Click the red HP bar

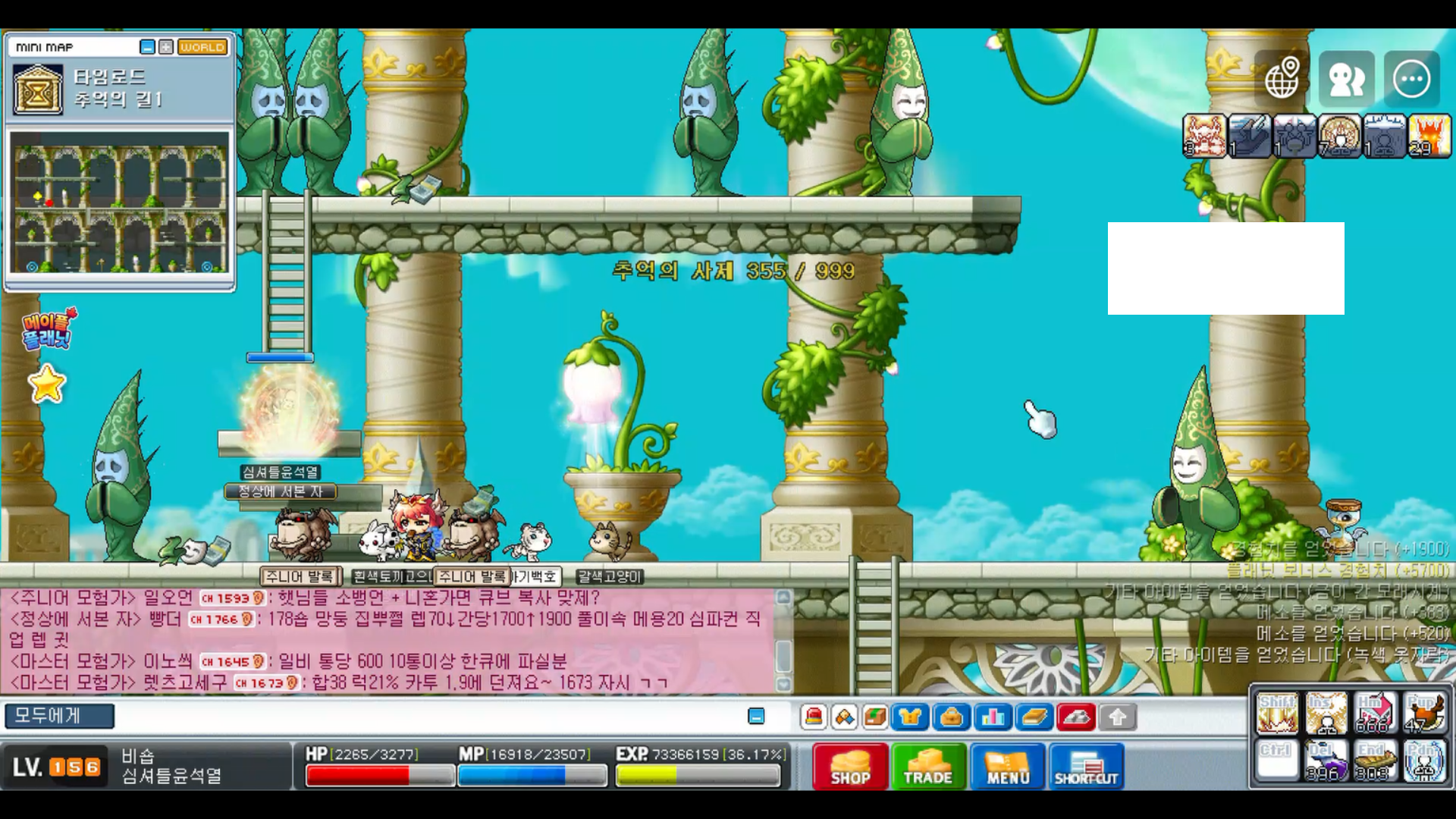[380, 775]
